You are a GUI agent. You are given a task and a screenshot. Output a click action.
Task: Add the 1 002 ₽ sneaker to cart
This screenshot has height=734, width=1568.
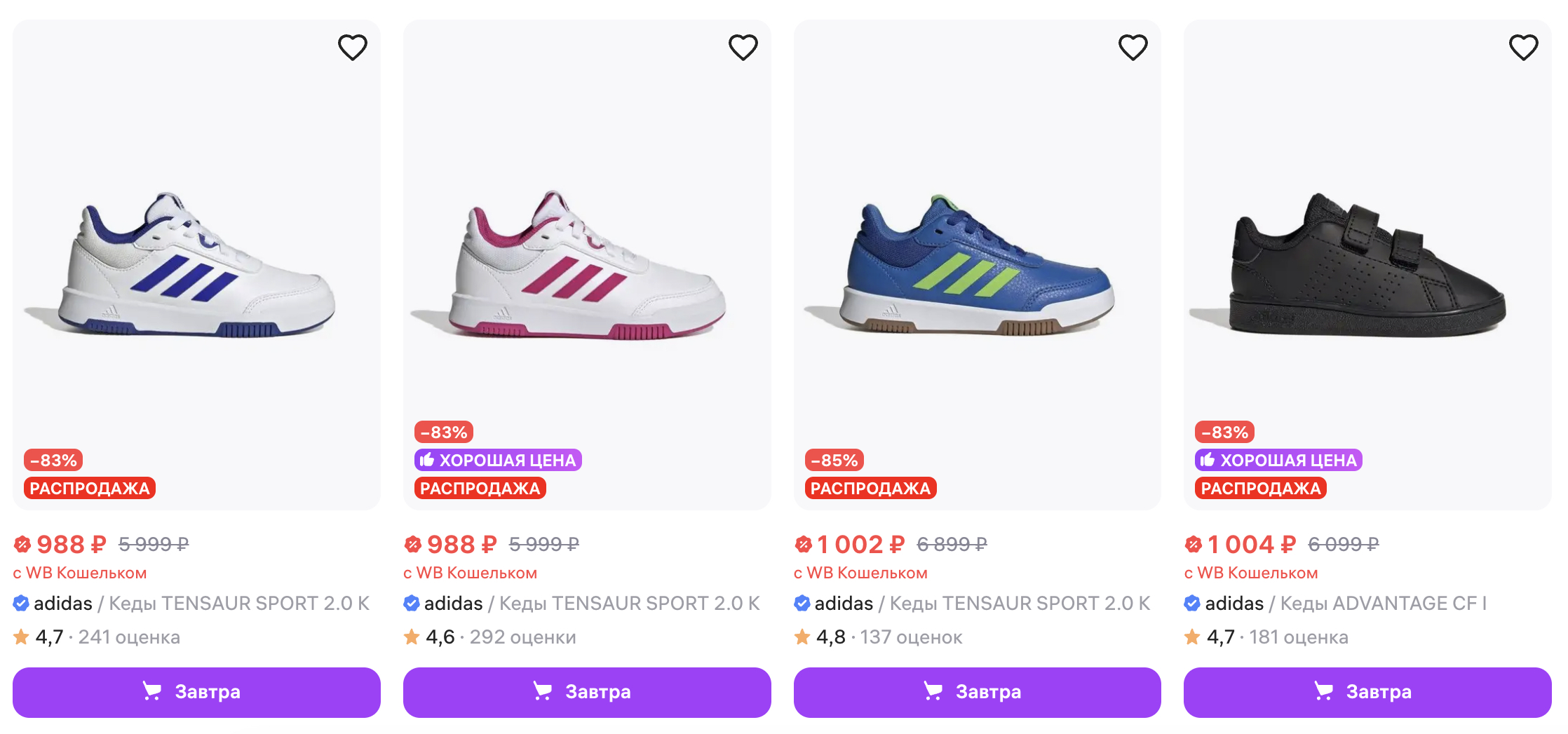(977, 692)
